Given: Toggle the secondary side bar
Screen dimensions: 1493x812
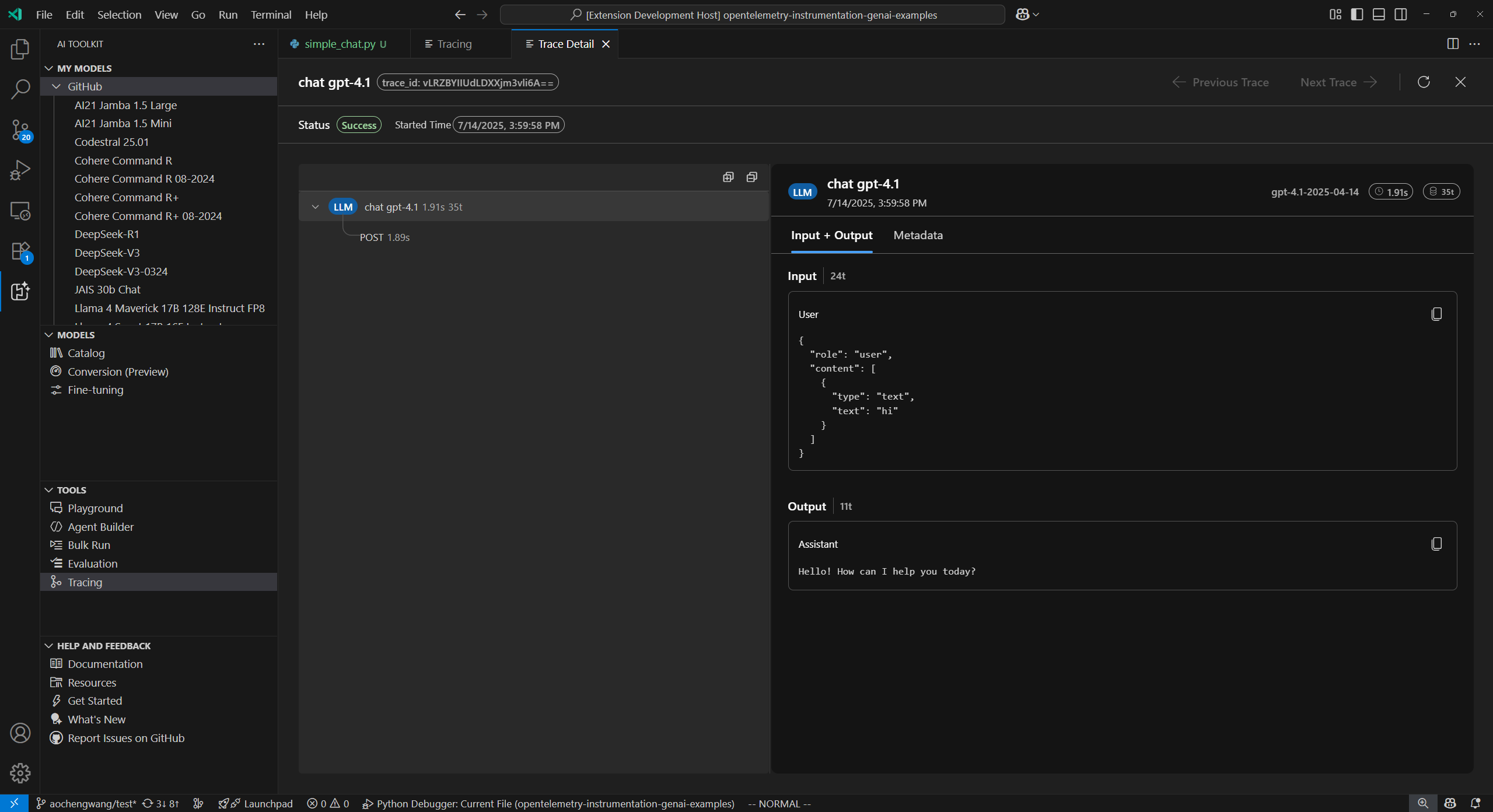Looking at the screenshot, I should coord(1401,14).
